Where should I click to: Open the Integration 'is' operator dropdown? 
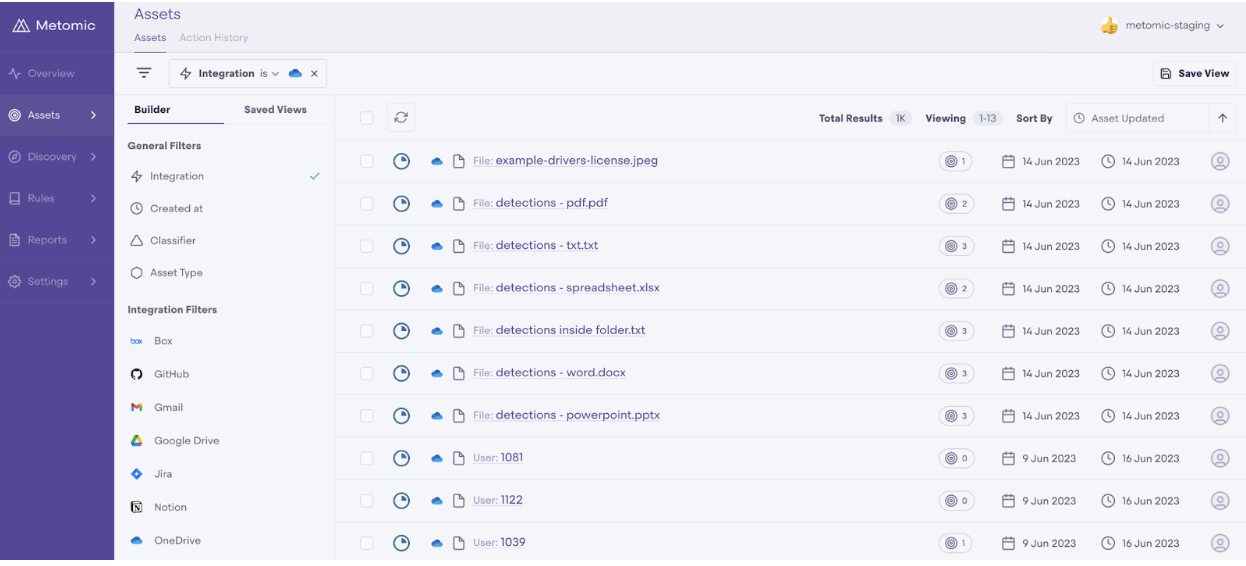(270, 73)
